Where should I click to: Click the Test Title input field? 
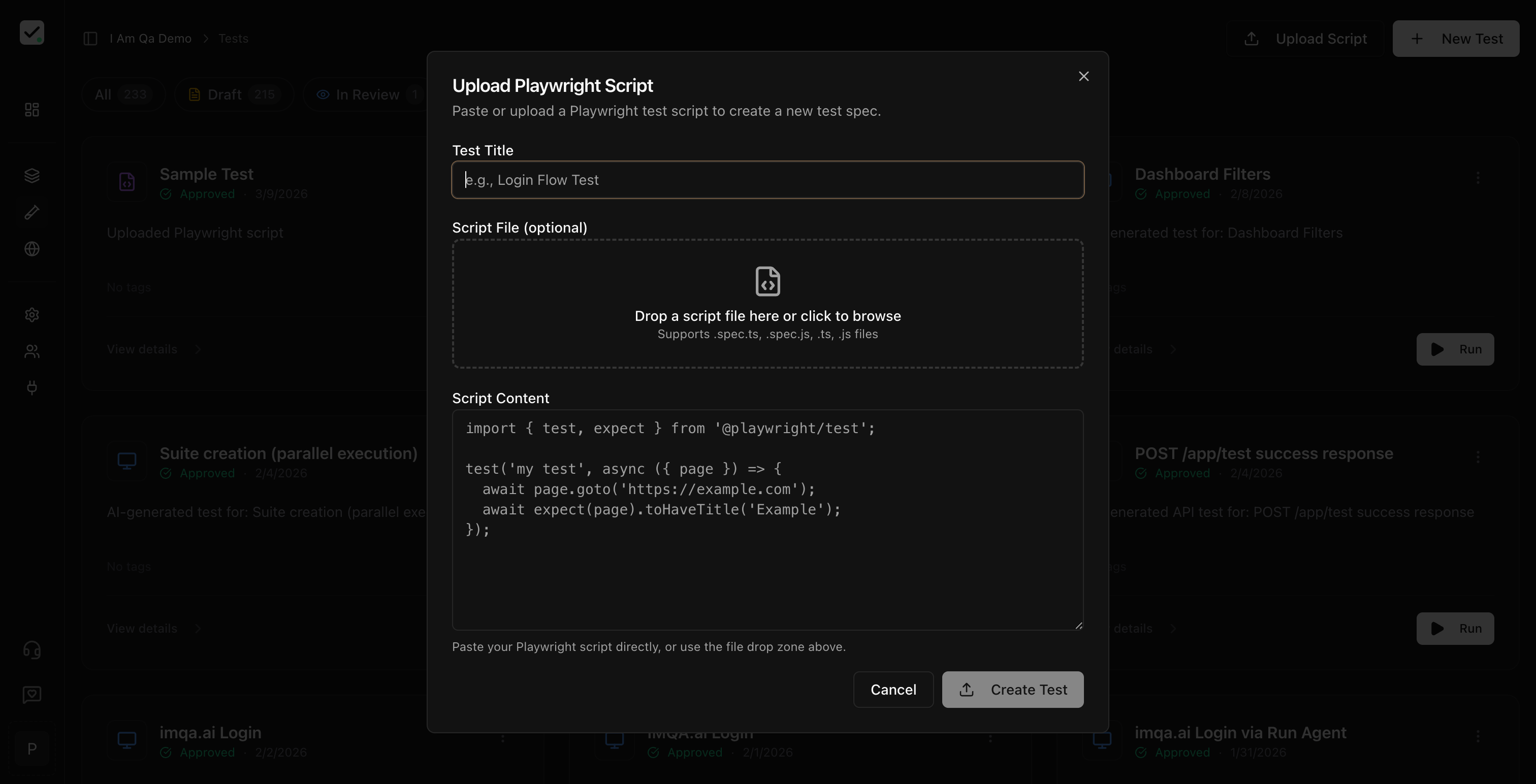767,180
